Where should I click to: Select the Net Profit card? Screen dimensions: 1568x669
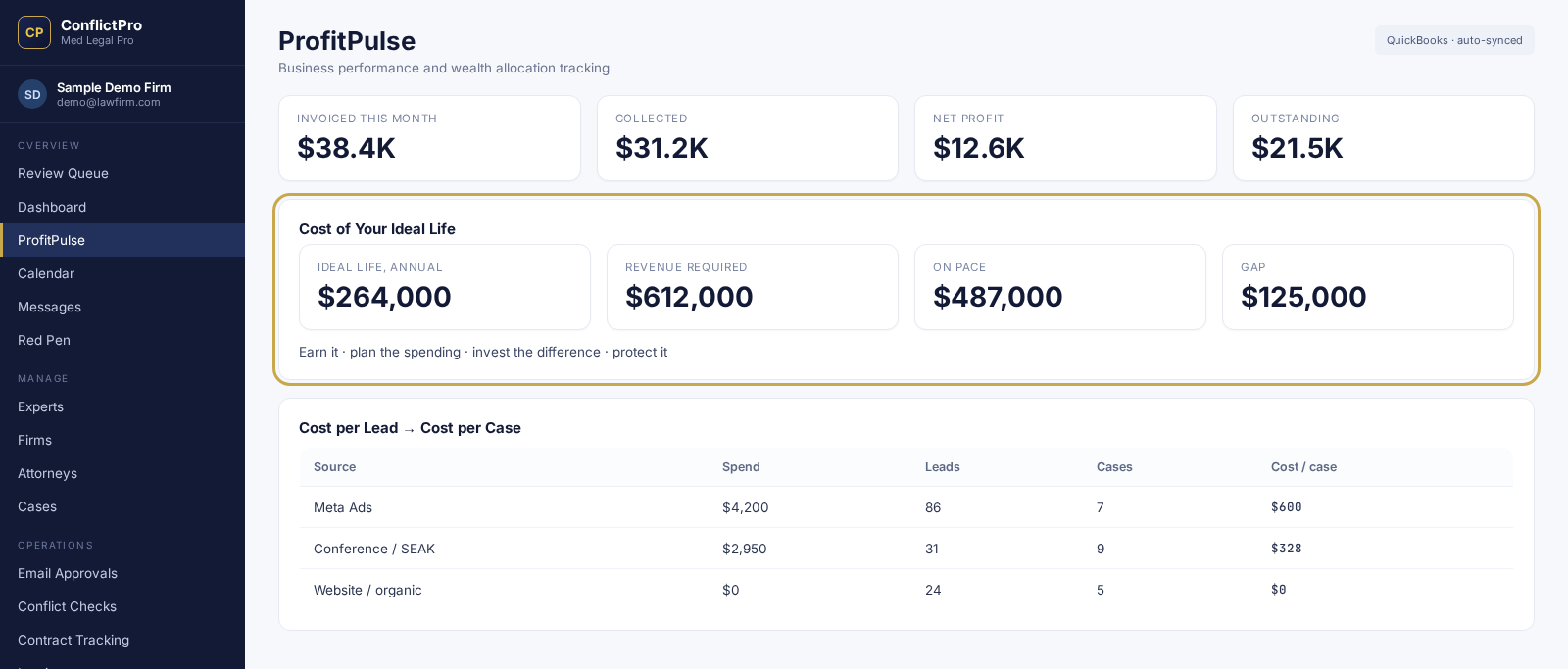point(1065,138)
